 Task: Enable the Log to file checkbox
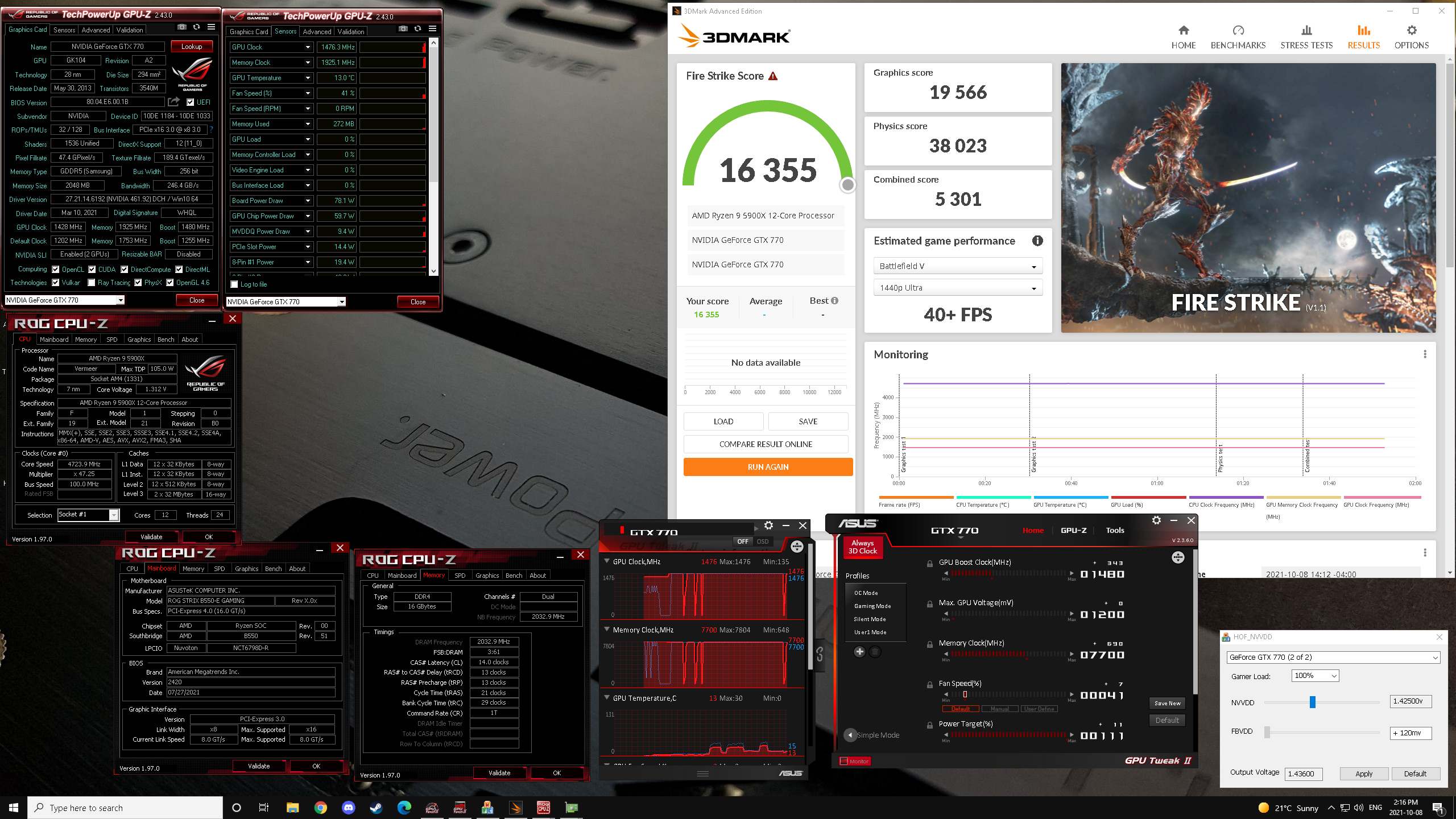[x=234, y=284]
